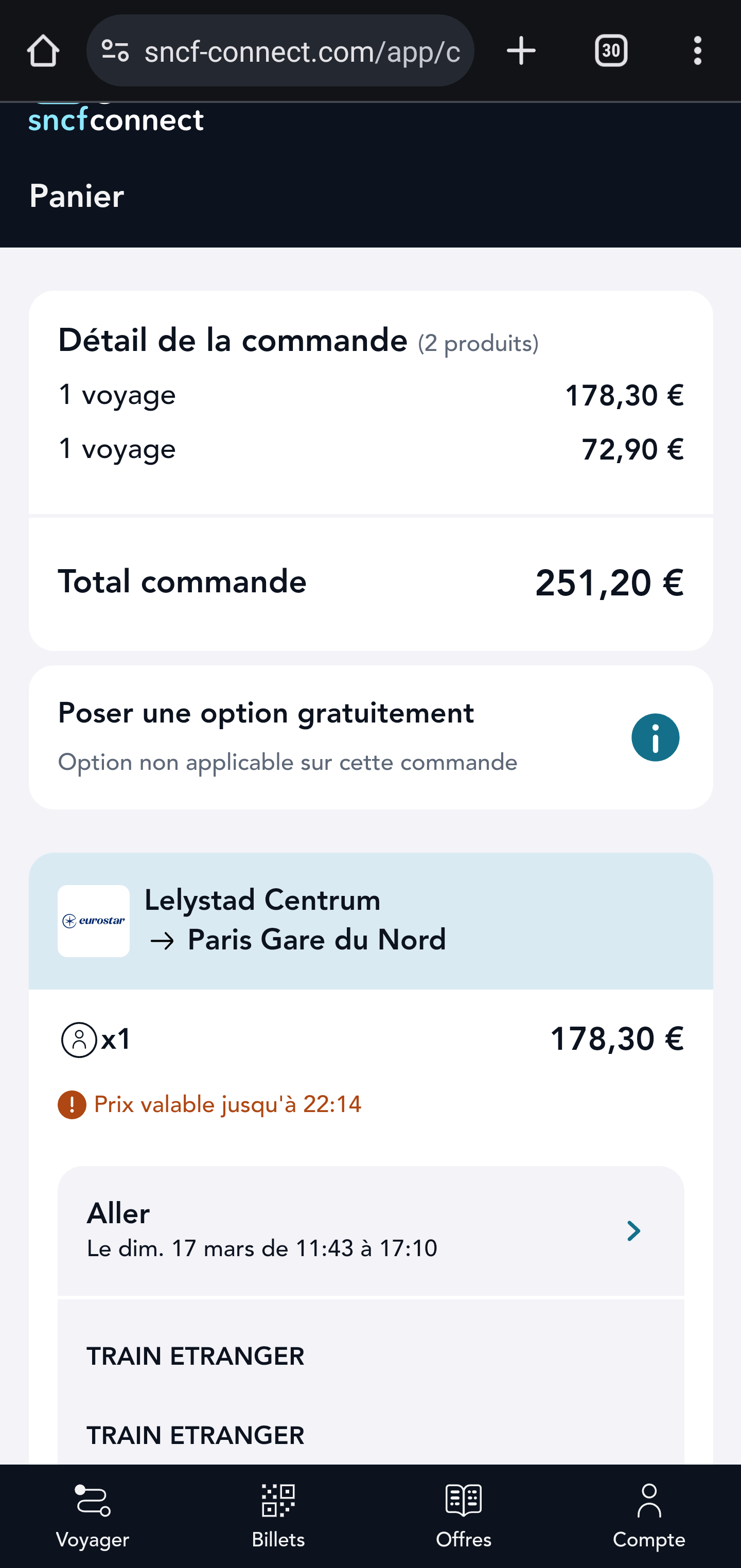Tap the browser home icon
Image resolution: width=741 pixels, height=1568 pixels.
tap(43, 50)
